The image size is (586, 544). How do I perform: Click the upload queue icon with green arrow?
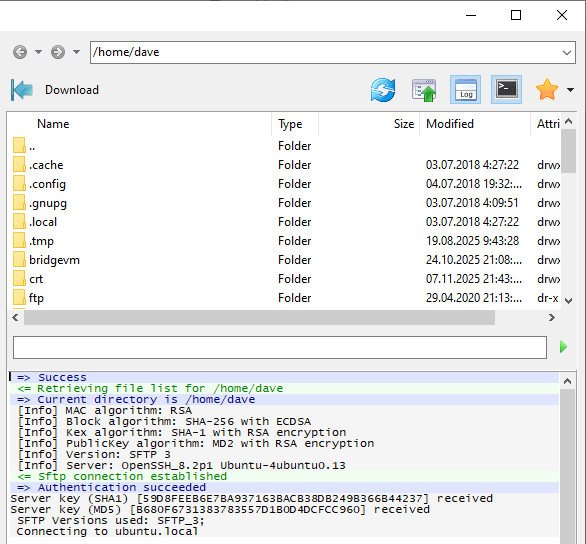coord(424,90)
